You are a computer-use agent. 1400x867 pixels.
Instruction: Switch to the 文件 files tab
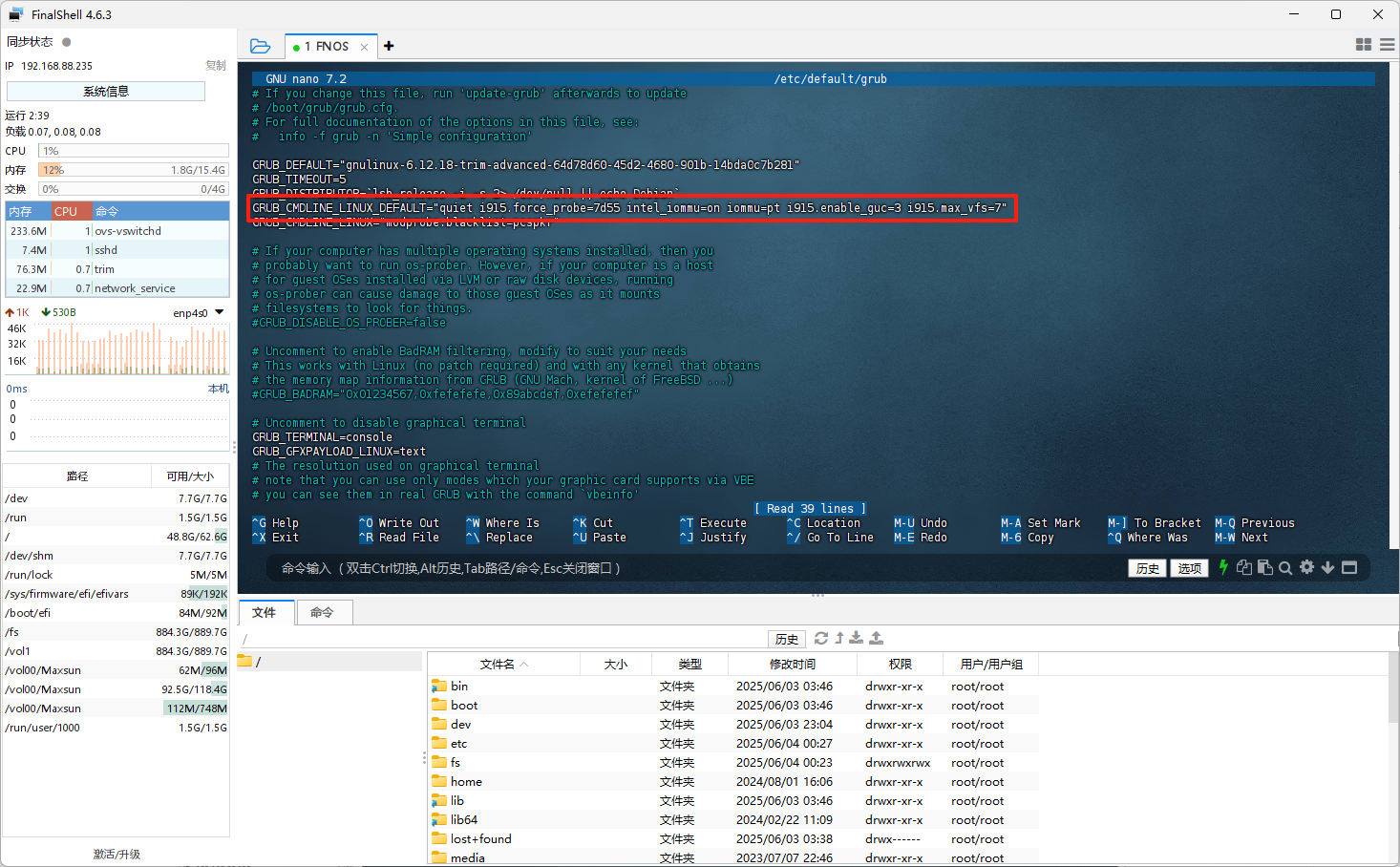click(265, 612)
